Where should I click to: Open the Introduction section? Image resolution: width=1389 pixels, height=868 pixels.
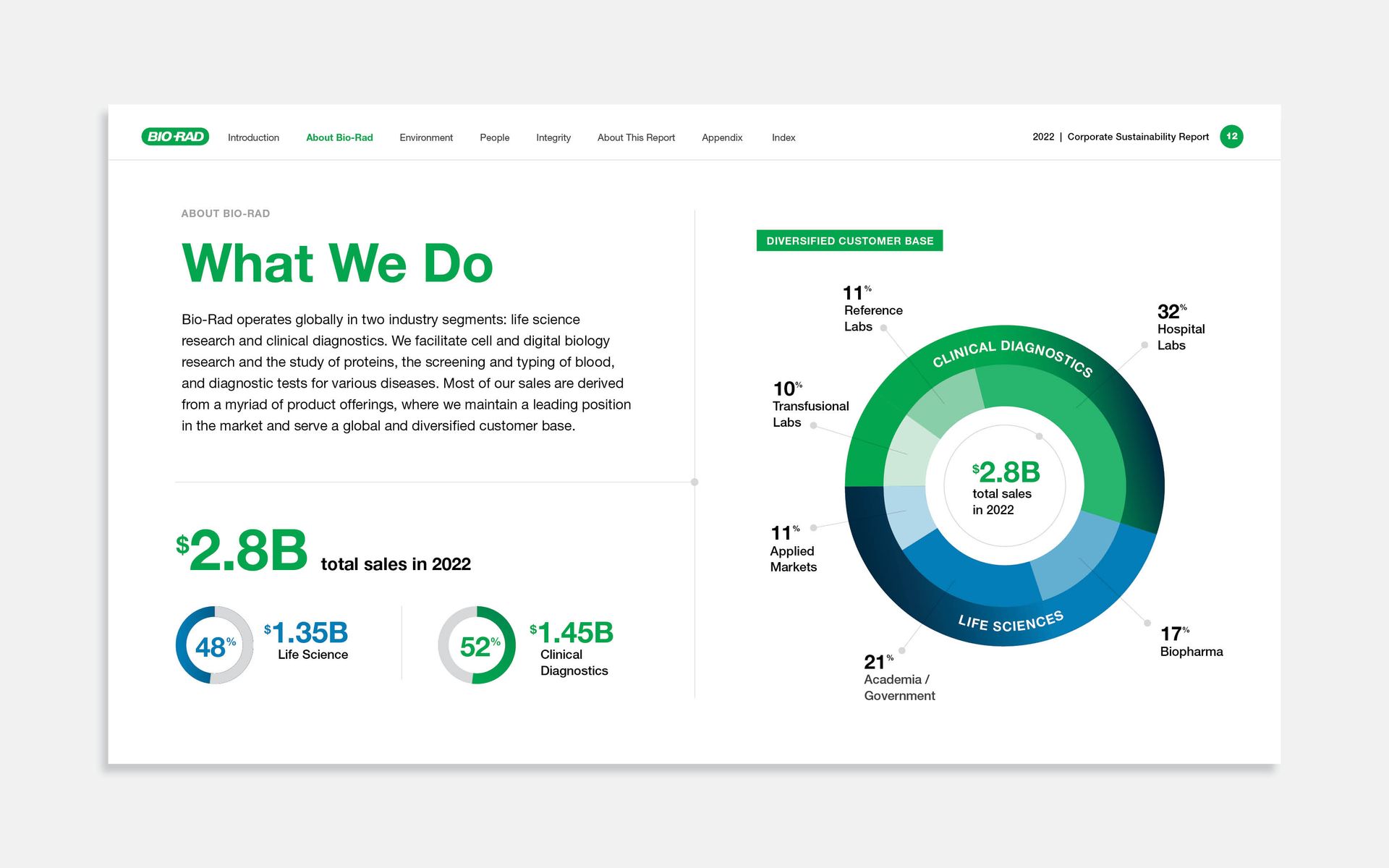253,137
